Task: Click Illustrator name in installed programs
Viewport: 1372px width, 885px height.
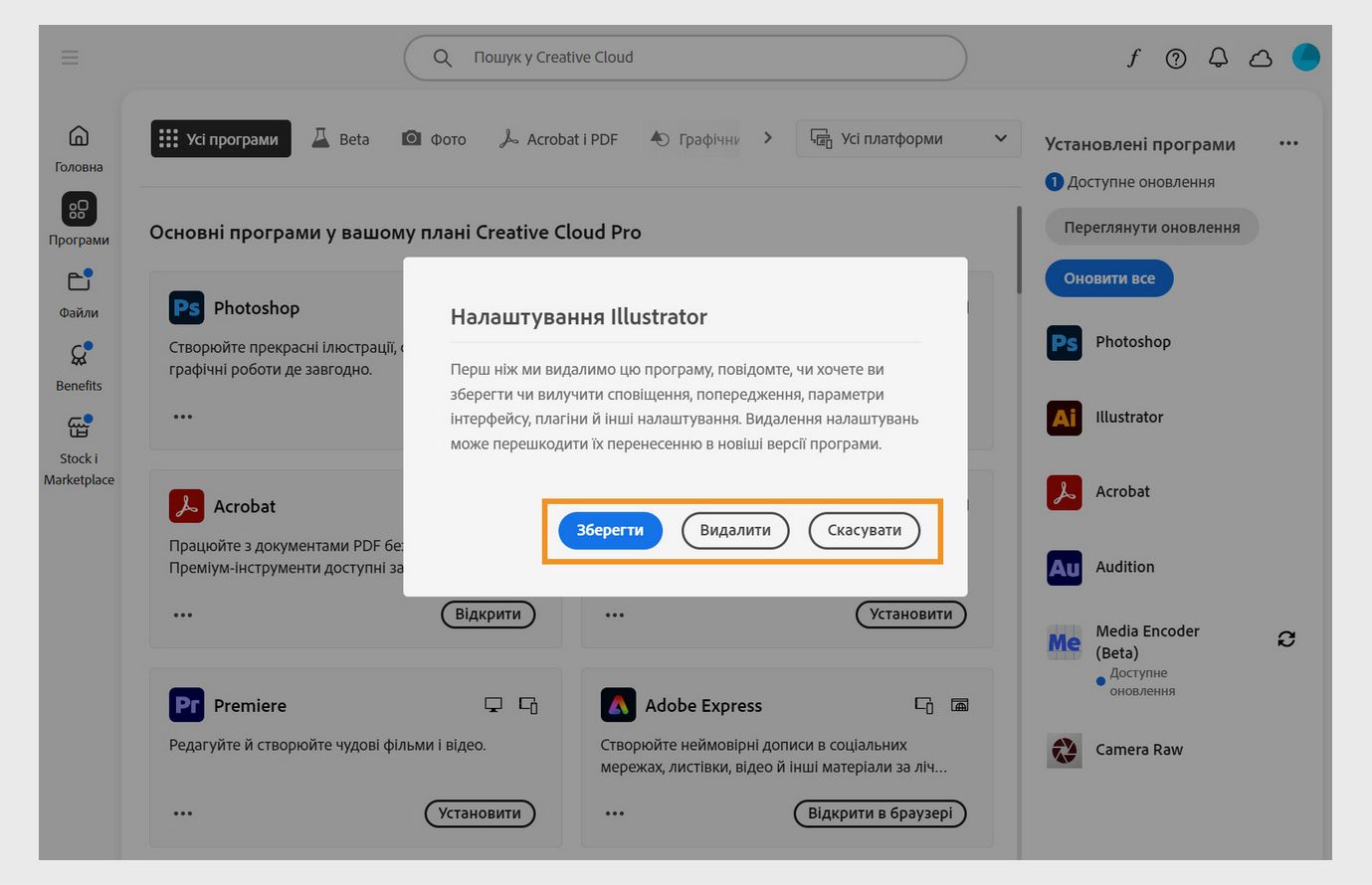Action: pyautogui.click(x=1129, y=417)
